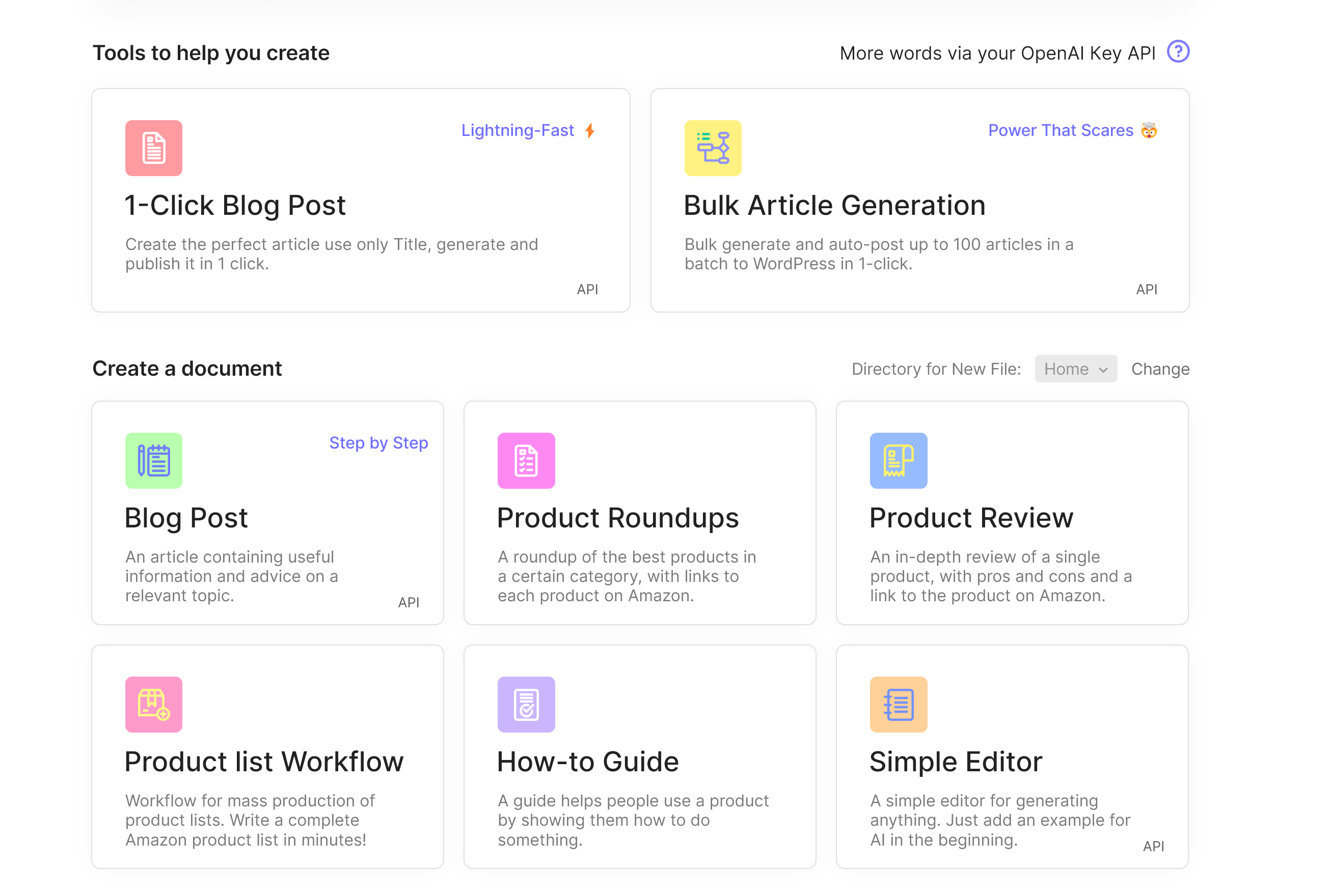Viewport: 1332px width, 896px height.
Task: Select the red 1-Click Blog Post document icon
Action: [x=153, y=148]
